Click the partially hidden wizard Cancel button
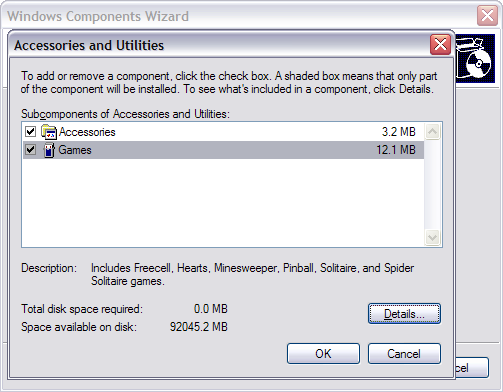Viewport: 503px width, 392px height. (472, 368)
